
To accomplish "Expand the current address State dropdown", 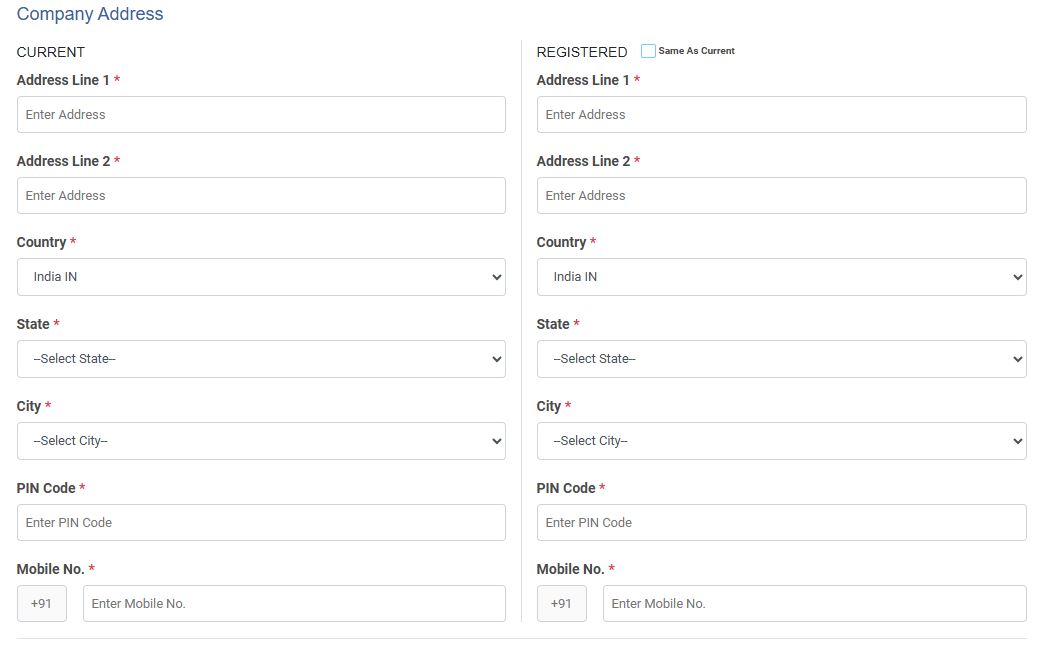I will [x=261, y=359].
